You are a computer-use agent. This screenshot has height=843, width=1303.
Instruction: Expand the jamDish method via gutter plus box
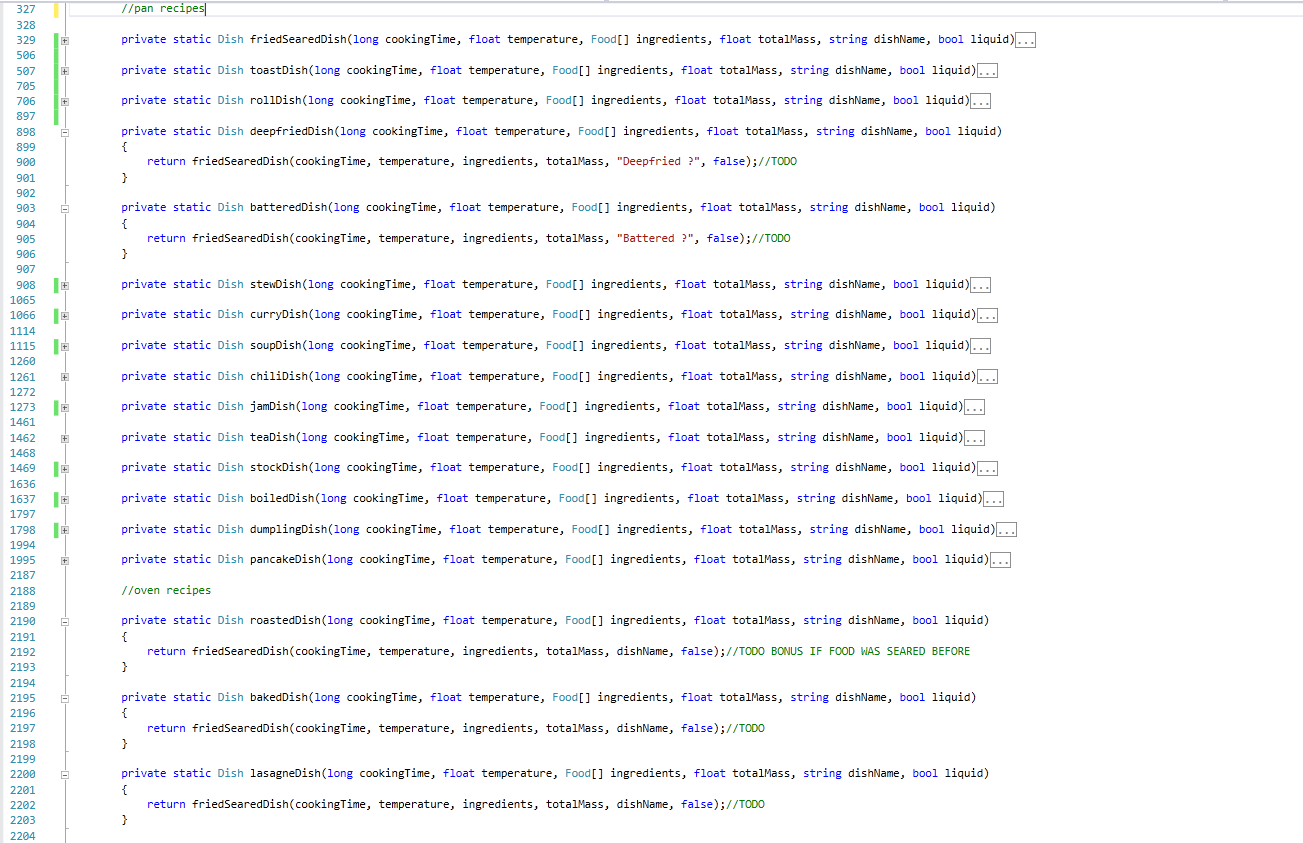(65, 407)
